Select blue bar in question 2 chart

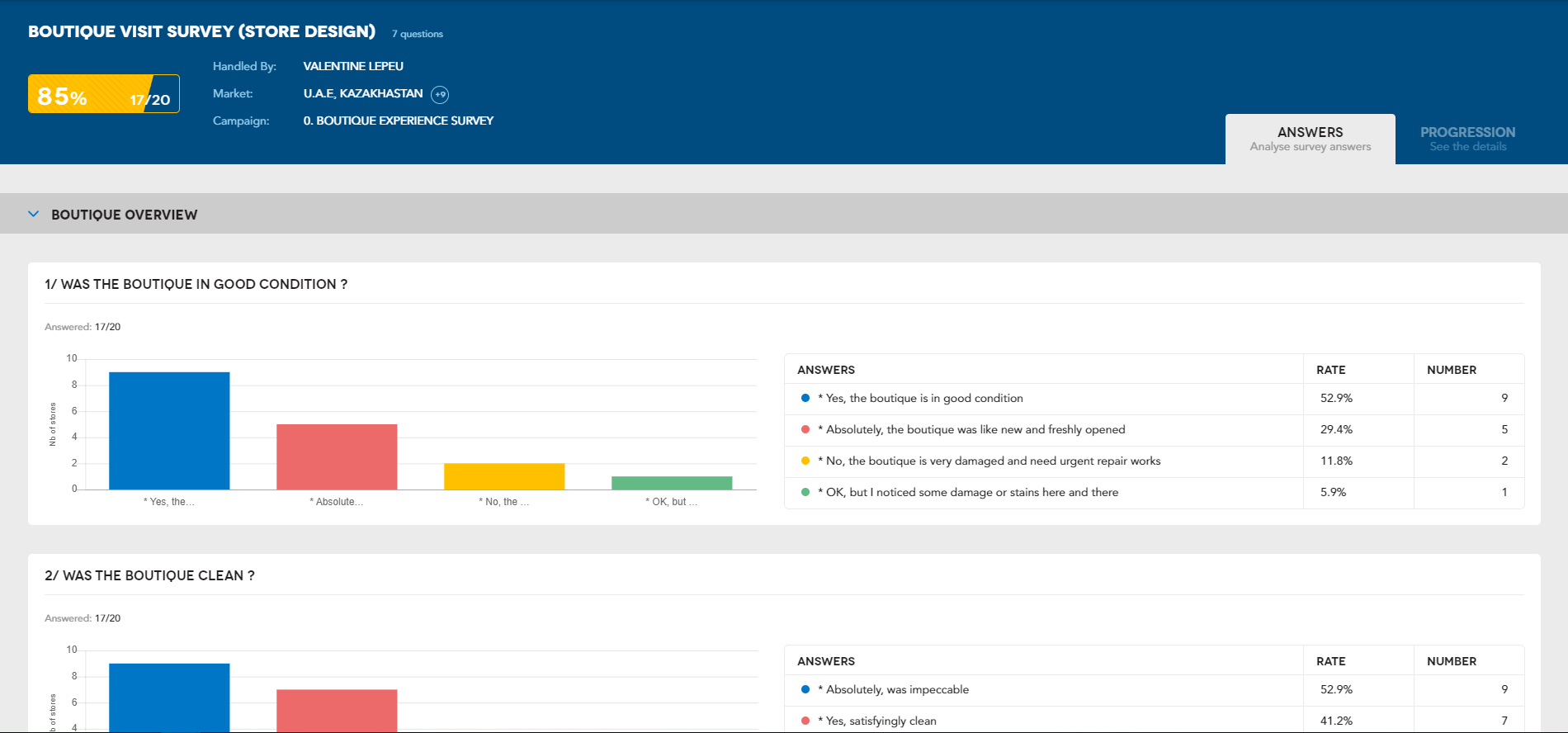click(x=169, y=698)
